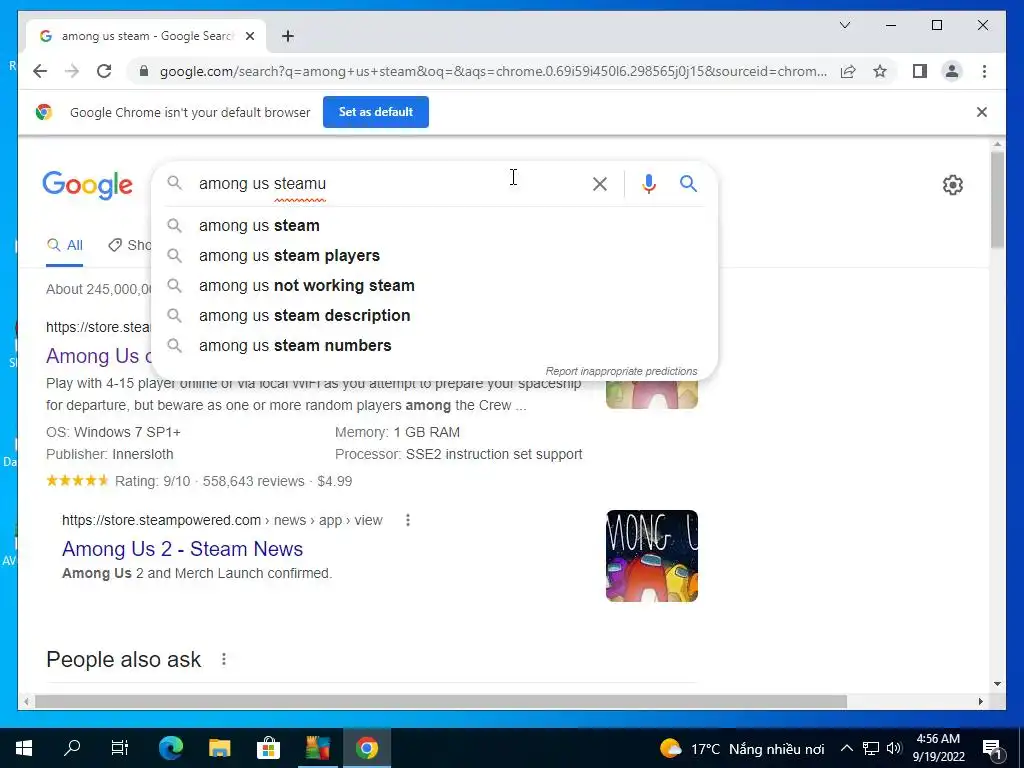Click Report inappropriate predictions link
The height and width of the screenshot is (768, 1024).
coord(621,371)
